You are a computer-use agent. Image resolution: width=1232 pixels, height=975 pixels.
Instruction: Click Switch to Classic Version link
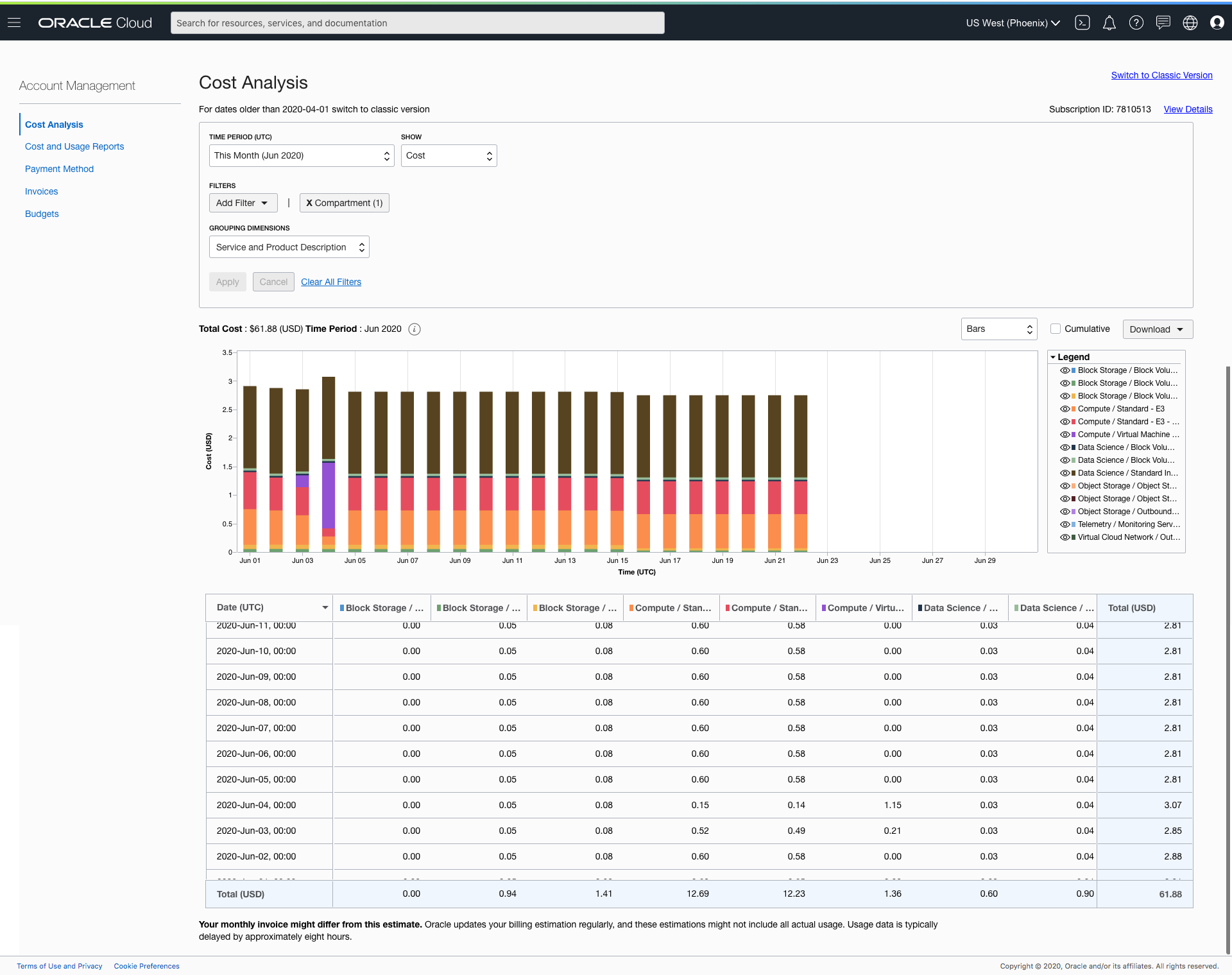1161,75
